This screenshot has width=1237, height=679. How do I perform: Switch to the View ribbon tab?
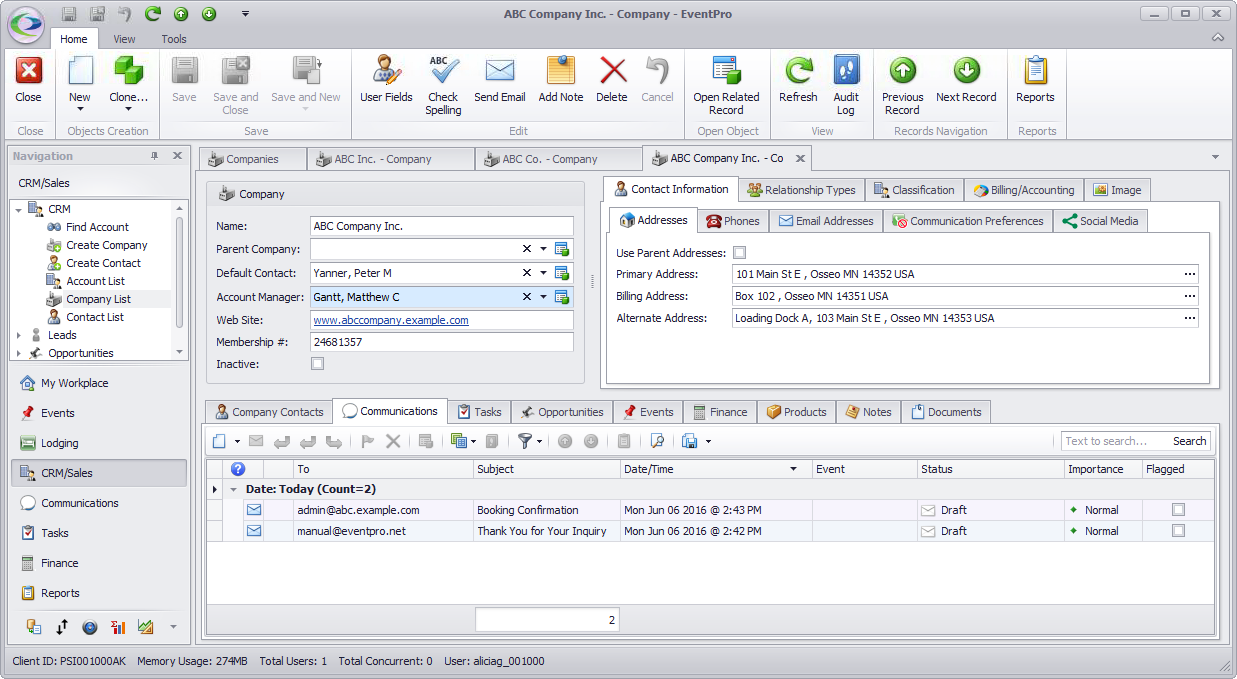point(124,39)
